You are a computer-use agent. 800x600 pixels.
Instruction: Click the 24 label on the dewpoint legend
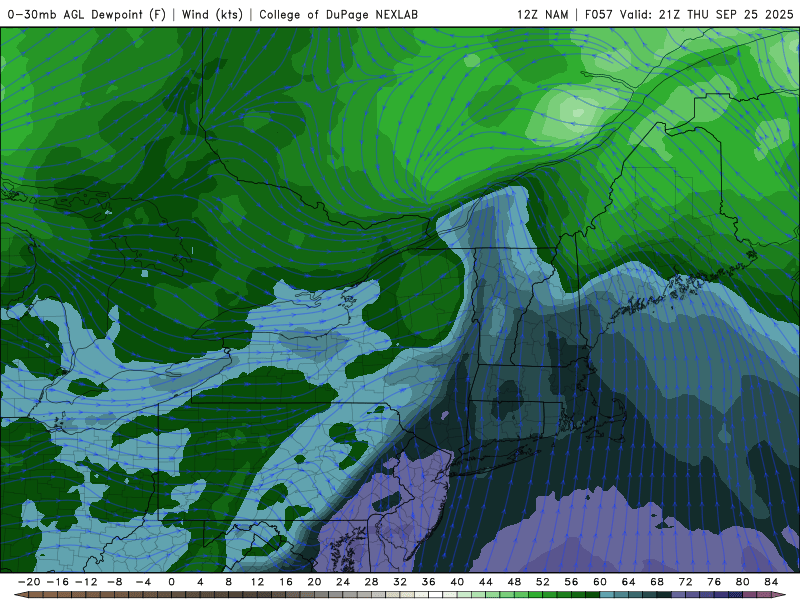(x=343, y=582)
